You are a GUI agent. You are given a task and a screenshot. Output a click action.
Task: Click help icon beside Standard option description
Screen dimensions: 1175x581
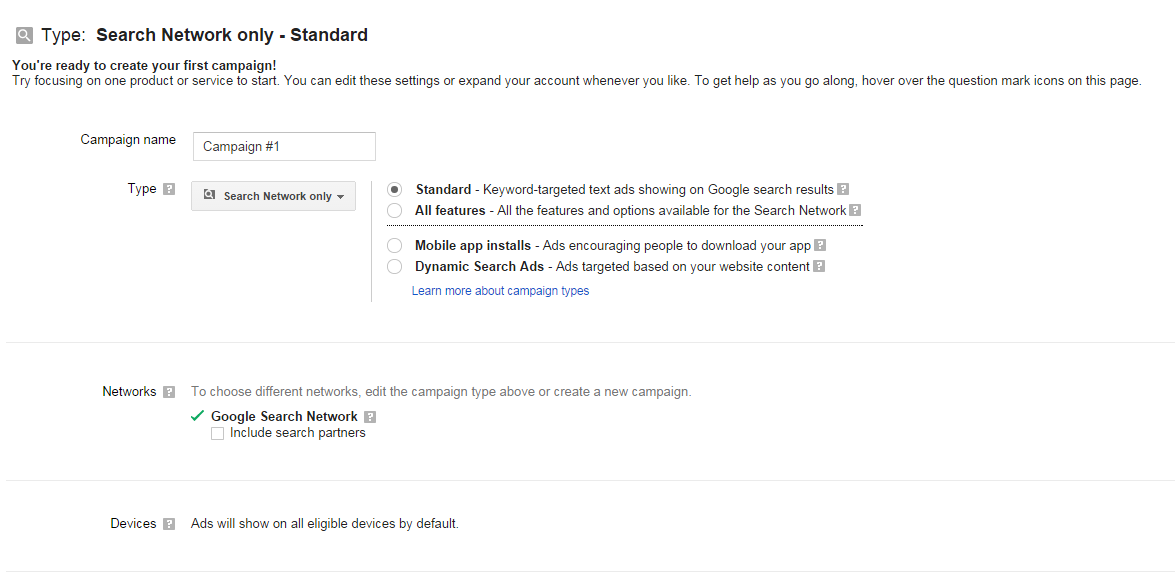[843, 190]
